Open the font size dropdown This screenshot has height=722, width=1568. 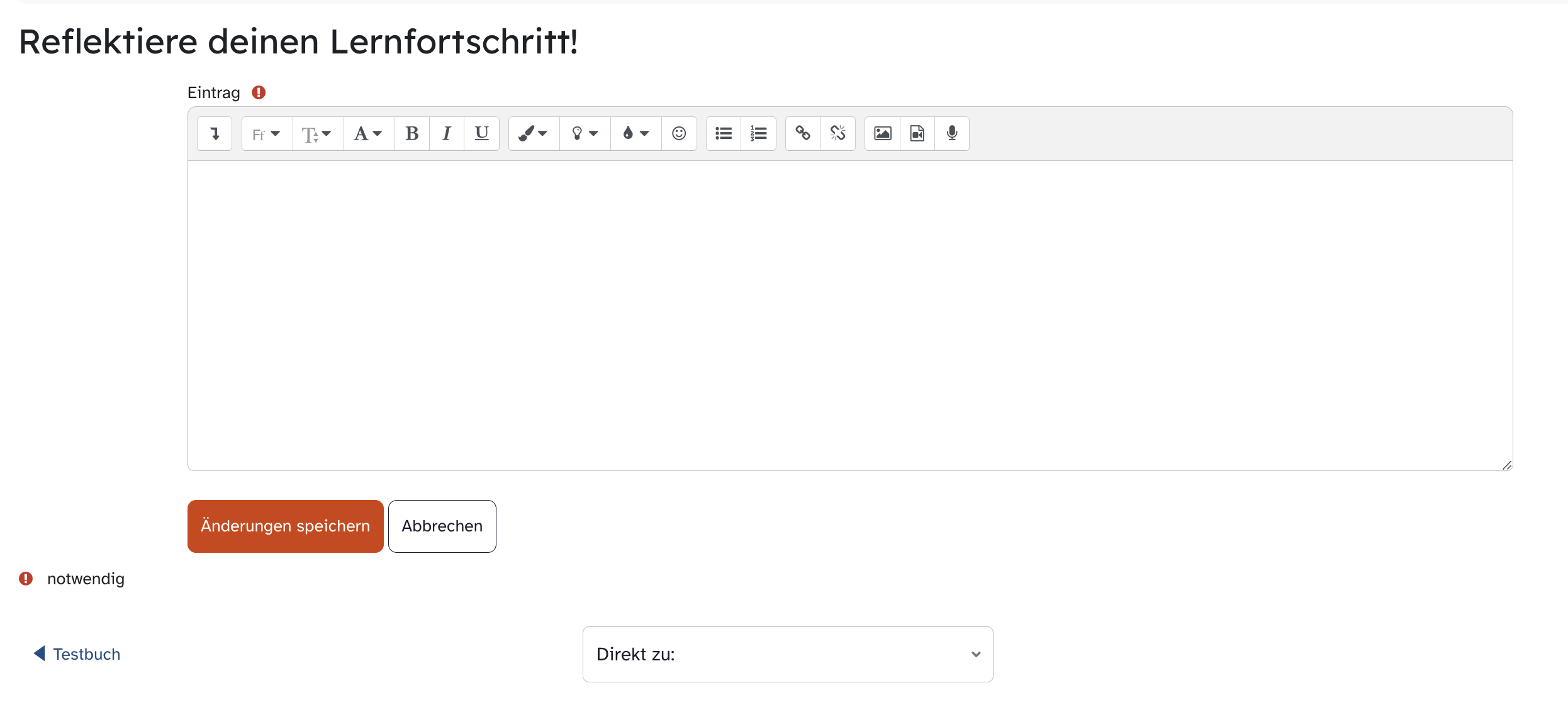coord(318,133)
